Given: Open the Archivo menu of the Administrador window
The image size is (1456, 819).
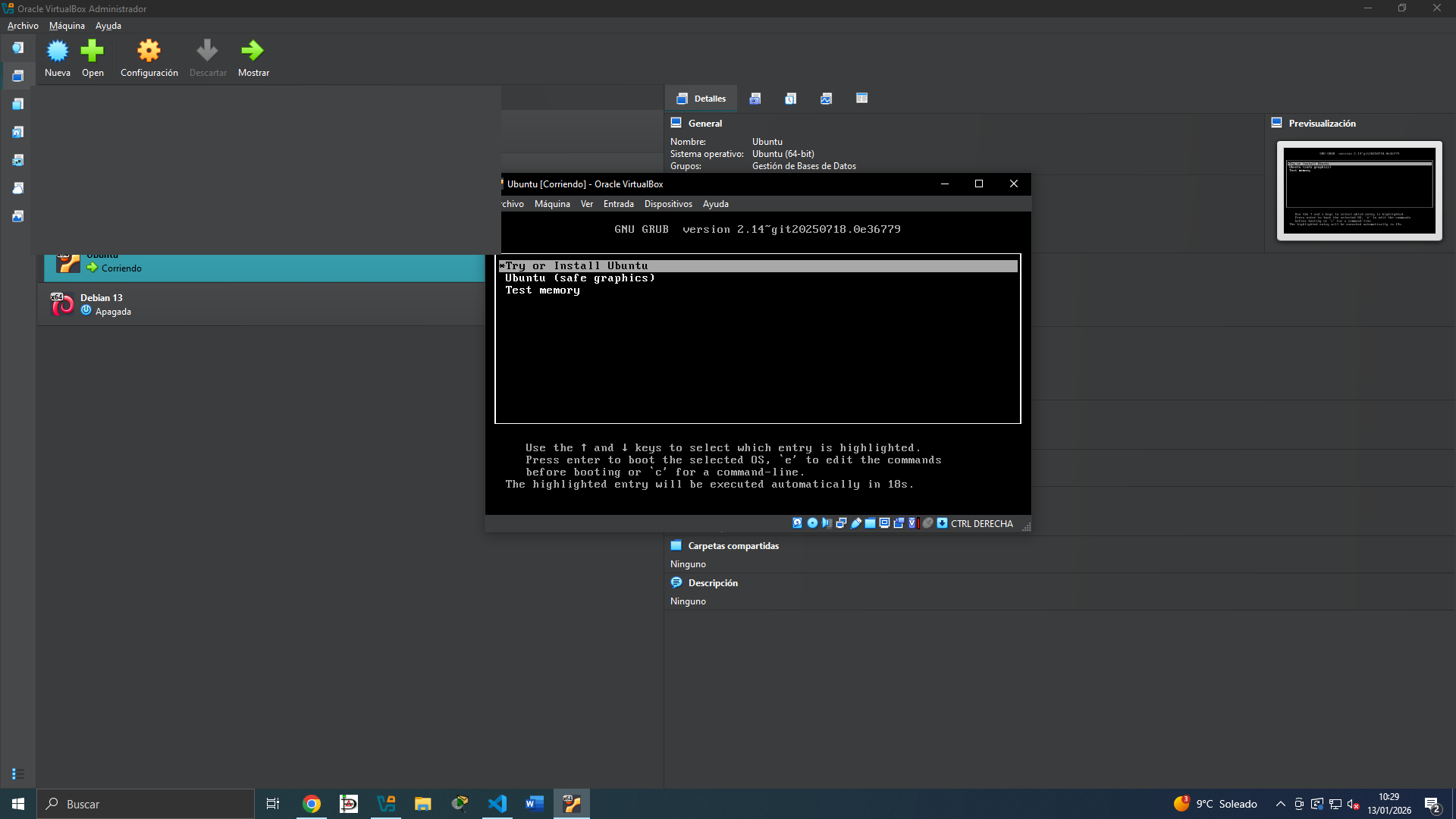Looking at the screenshot, I should click(23, 26).
